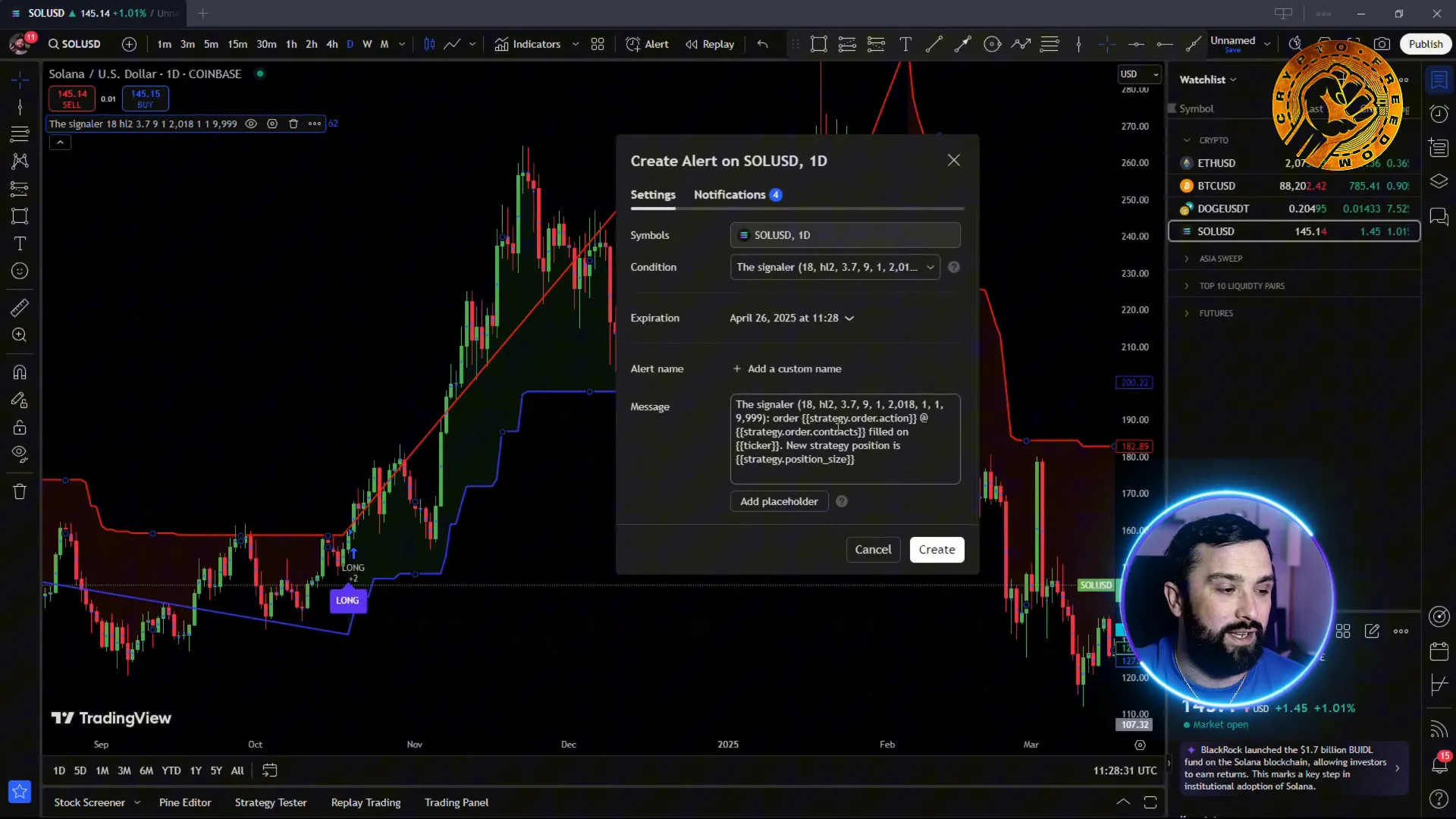1456x819 pixels.
Task: Click the alert Message text field
Action: [x=845, y=438]
